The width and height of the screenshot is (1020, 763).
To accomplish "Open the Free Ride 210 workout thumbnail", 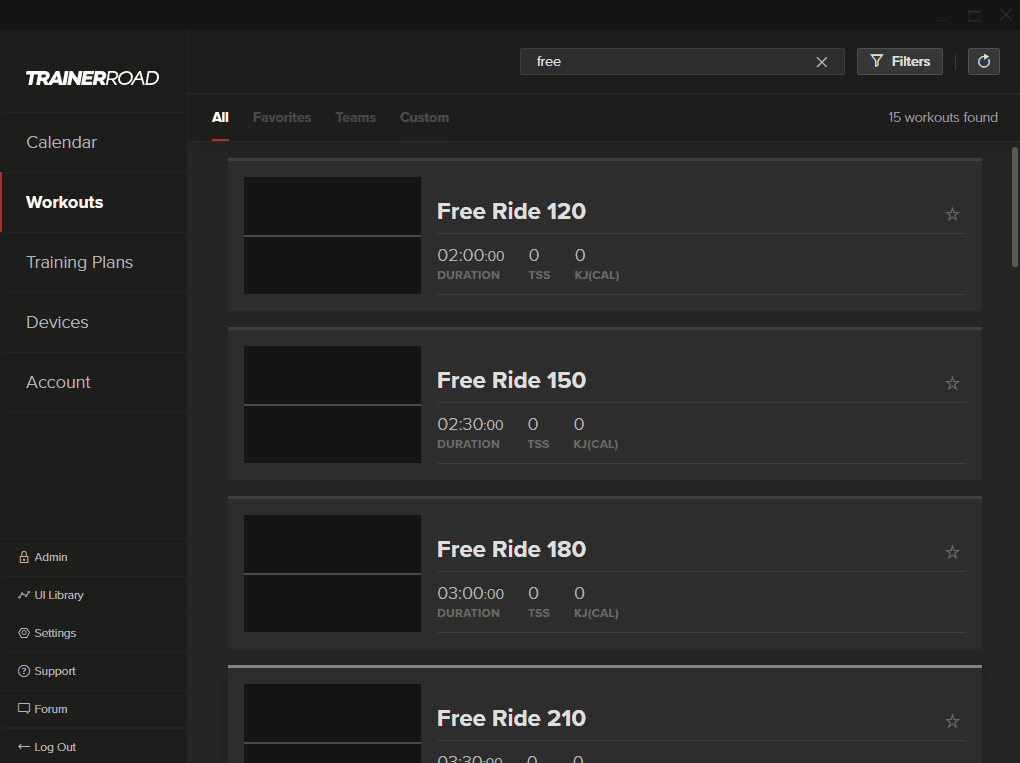I will (x=332, y=723).
